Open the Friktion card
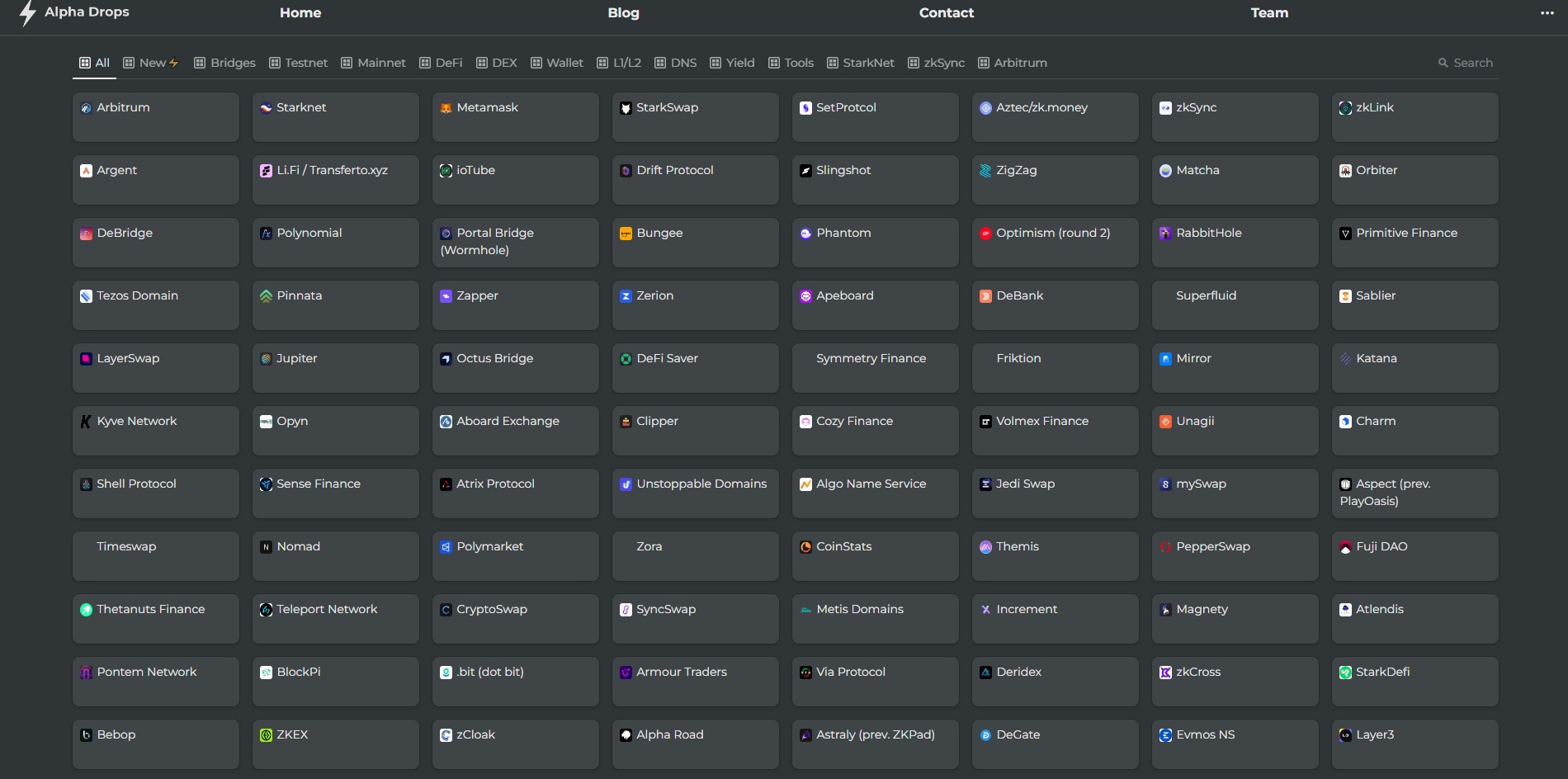The height and width of the screenshot is (779, 1568). point(1055,368)
